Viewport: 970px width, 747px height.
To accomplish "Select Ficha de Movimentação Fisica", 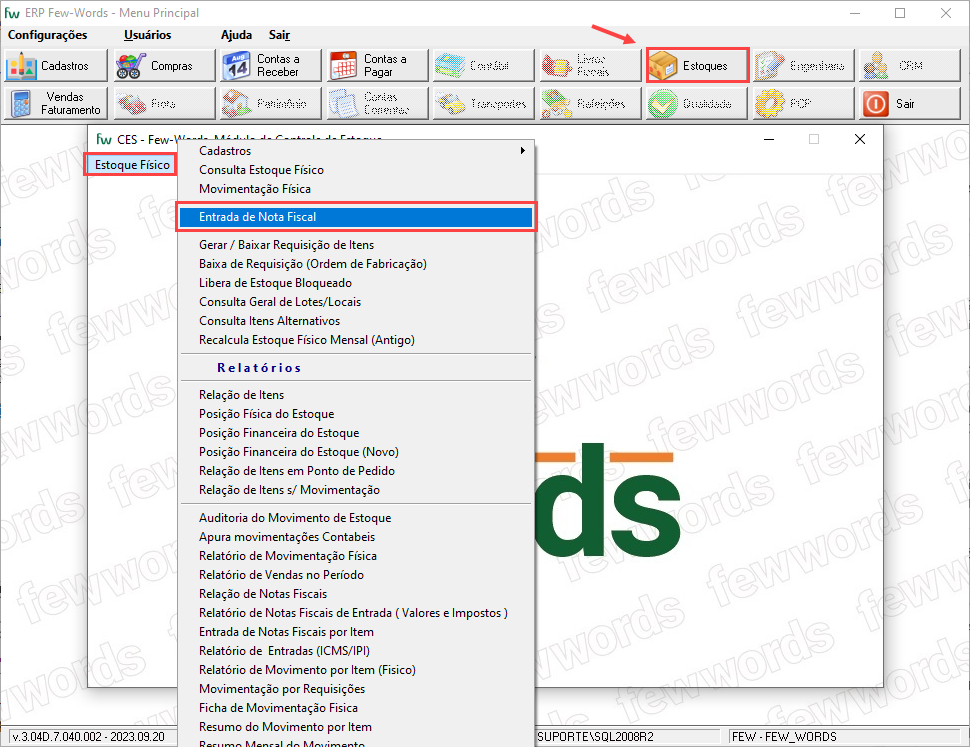I will [356, 708].
